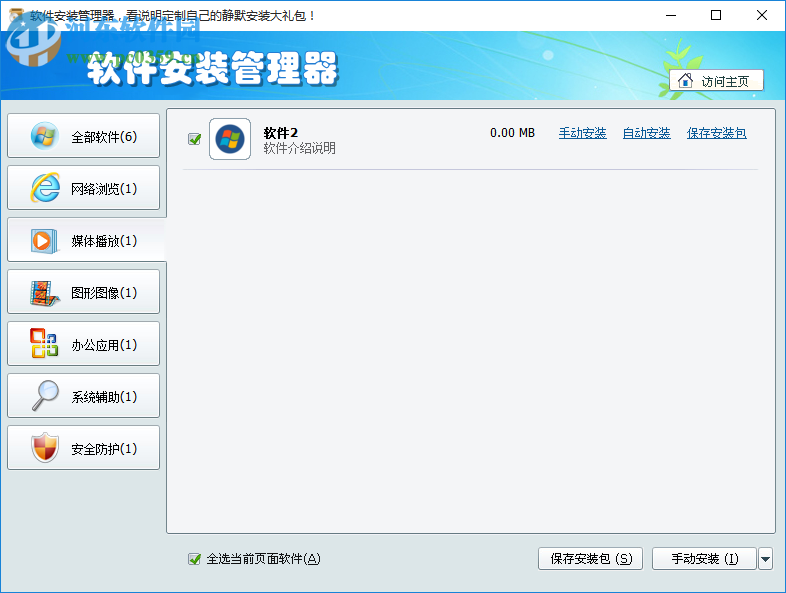The image size is (786, 593).
Task: Click the film strip icon for 图形图像
Action: pos(44,293)
